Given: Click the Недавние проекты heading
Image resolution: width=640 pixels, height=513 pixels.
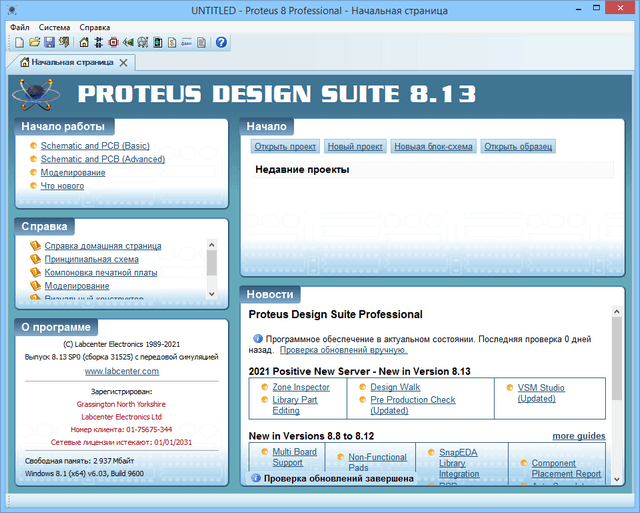Looking at the screenshot, I should coord(302,170).
